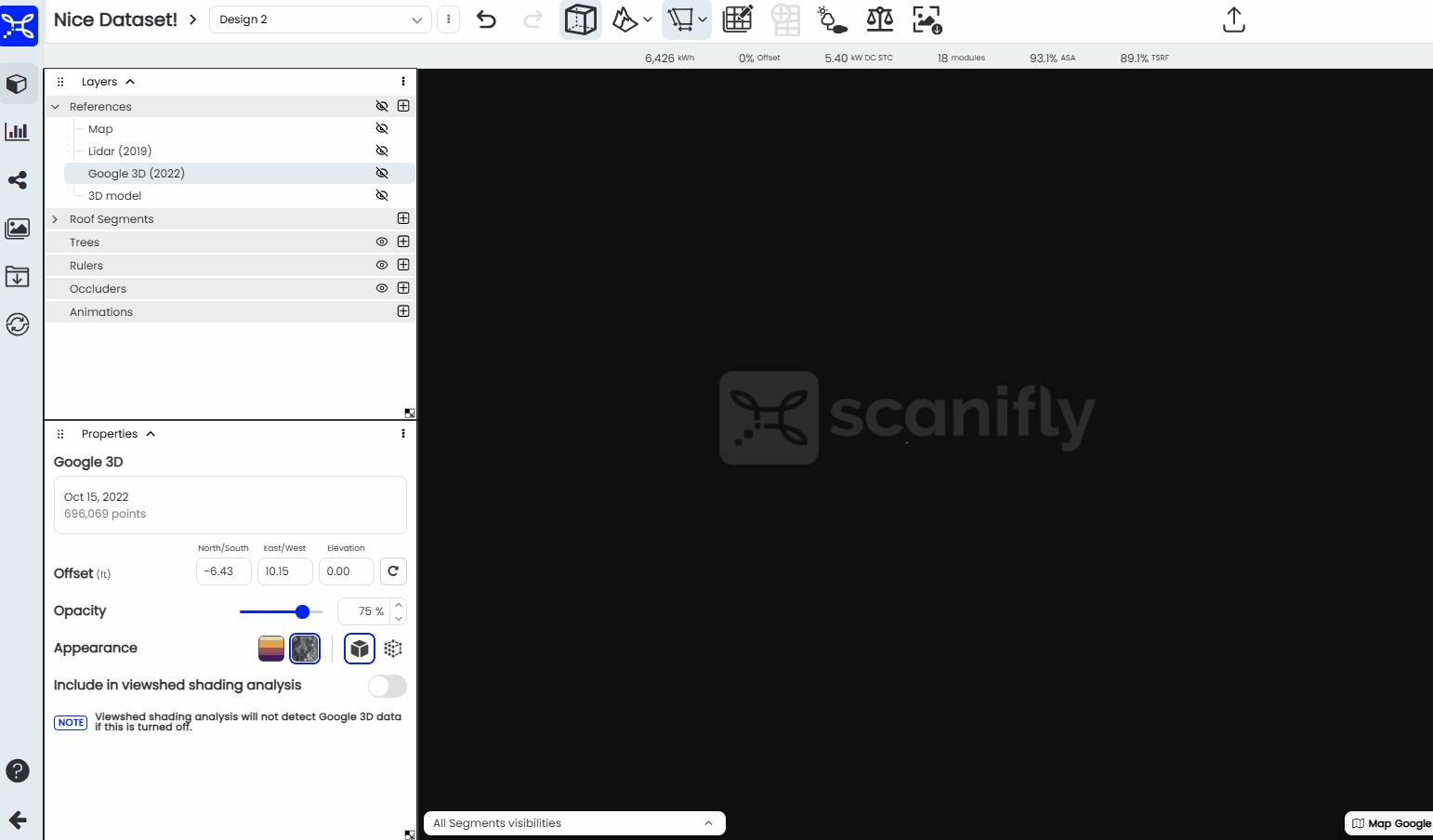Select the 3D cube view tool

click(581, 20)
